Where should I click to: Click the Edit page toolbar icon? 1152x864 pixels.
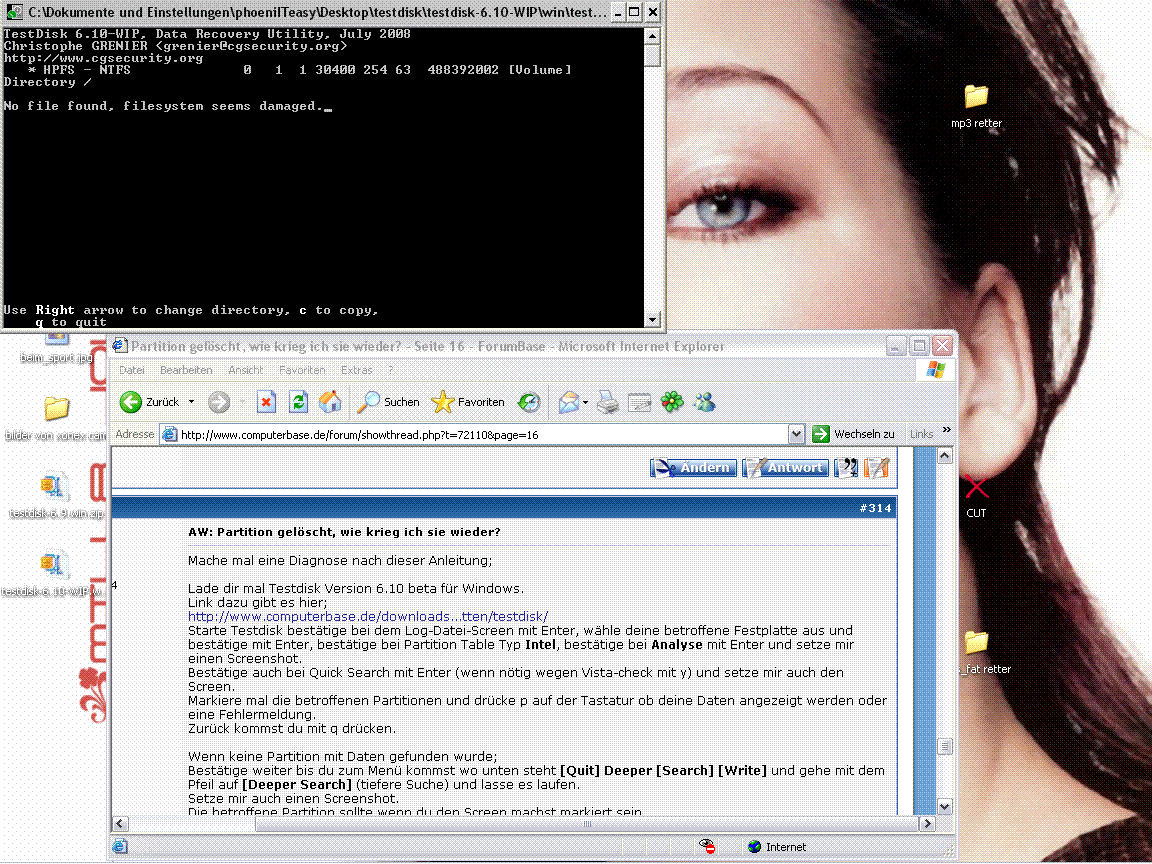click(x=639, y=402)
